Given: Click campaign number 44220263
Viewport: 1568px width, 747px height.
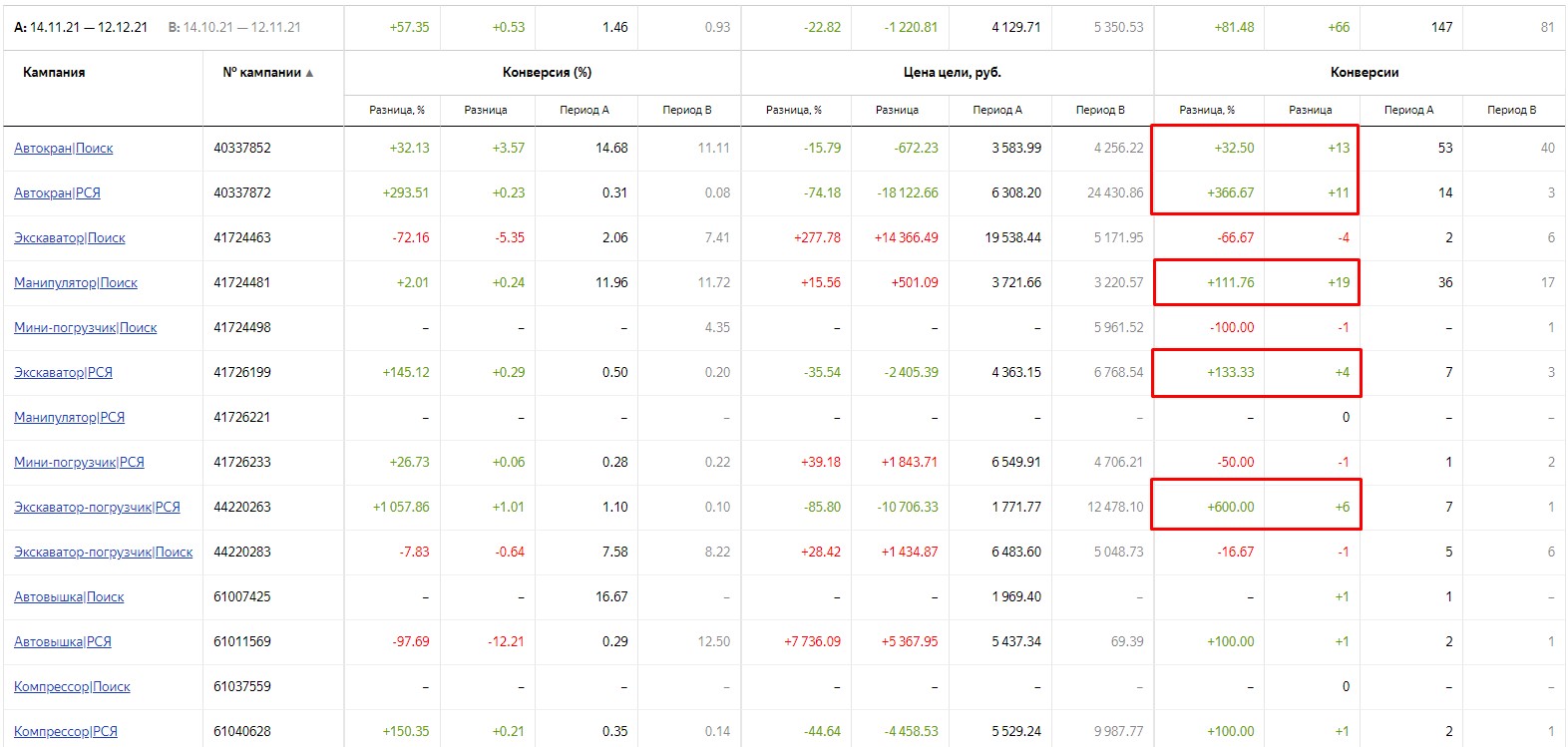Looking at the screenshot, I should pyautogui.click(x=242, y=507).
